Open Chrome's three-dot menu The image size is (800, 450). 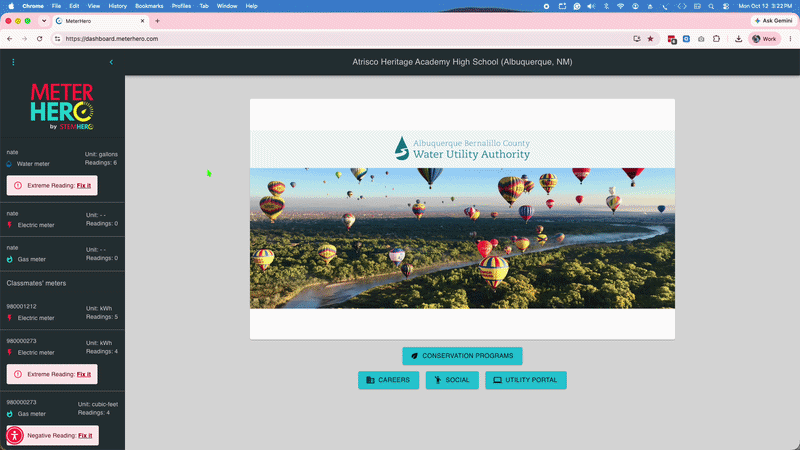point(790,39)
